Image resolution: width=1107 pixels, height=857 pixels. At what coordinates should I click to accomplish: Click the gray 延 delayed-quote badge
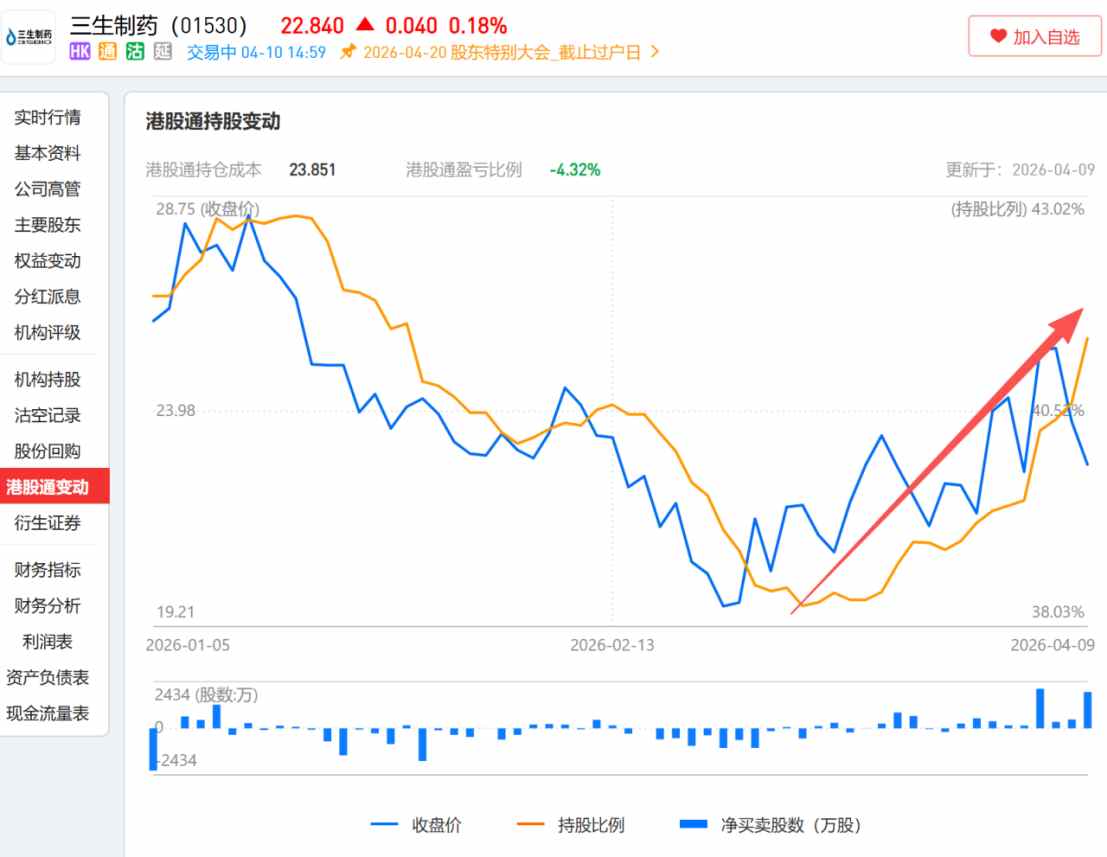[x=163, y=52]
